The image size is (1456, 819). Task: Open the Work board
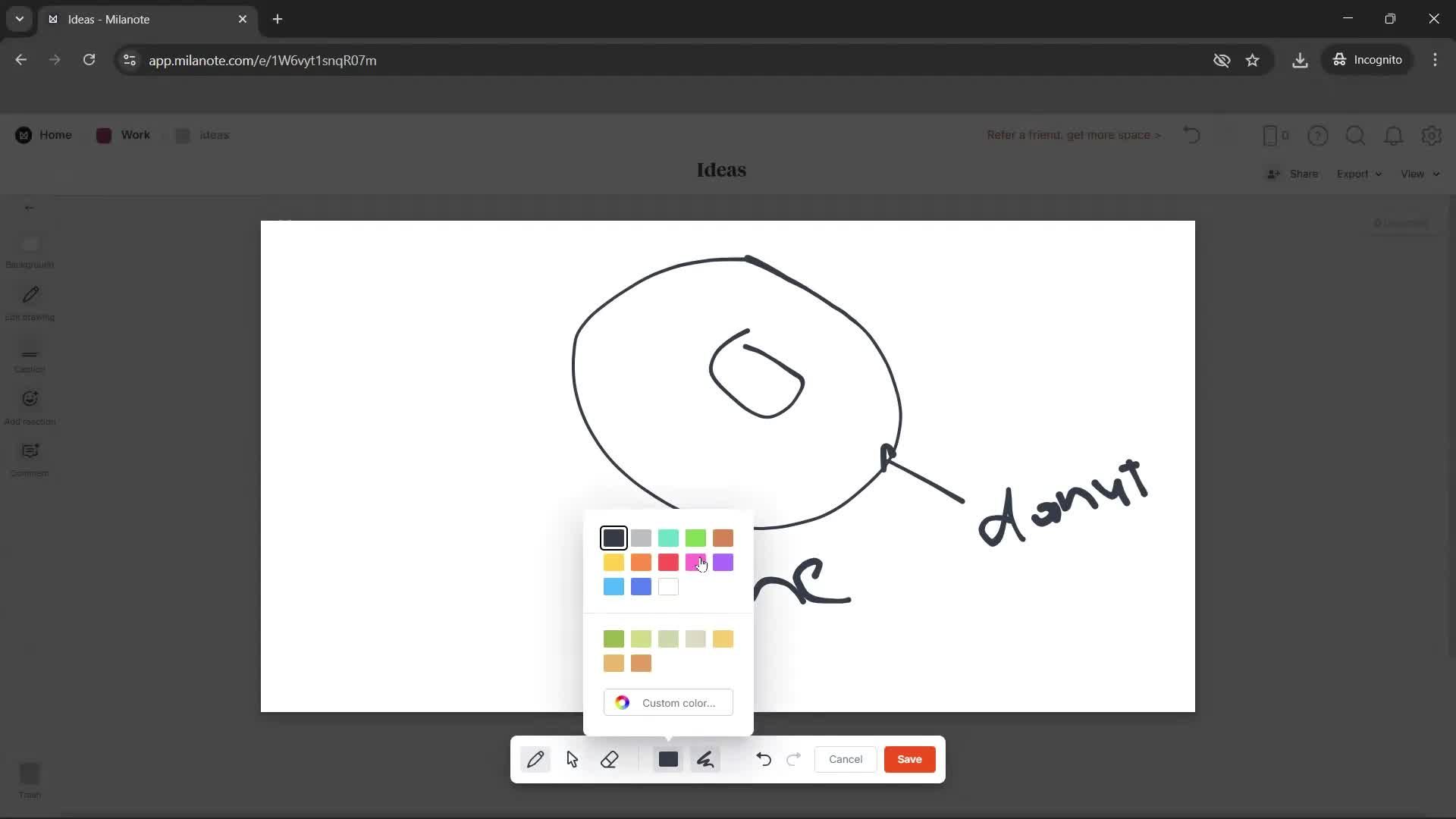(x=122, y=135)
